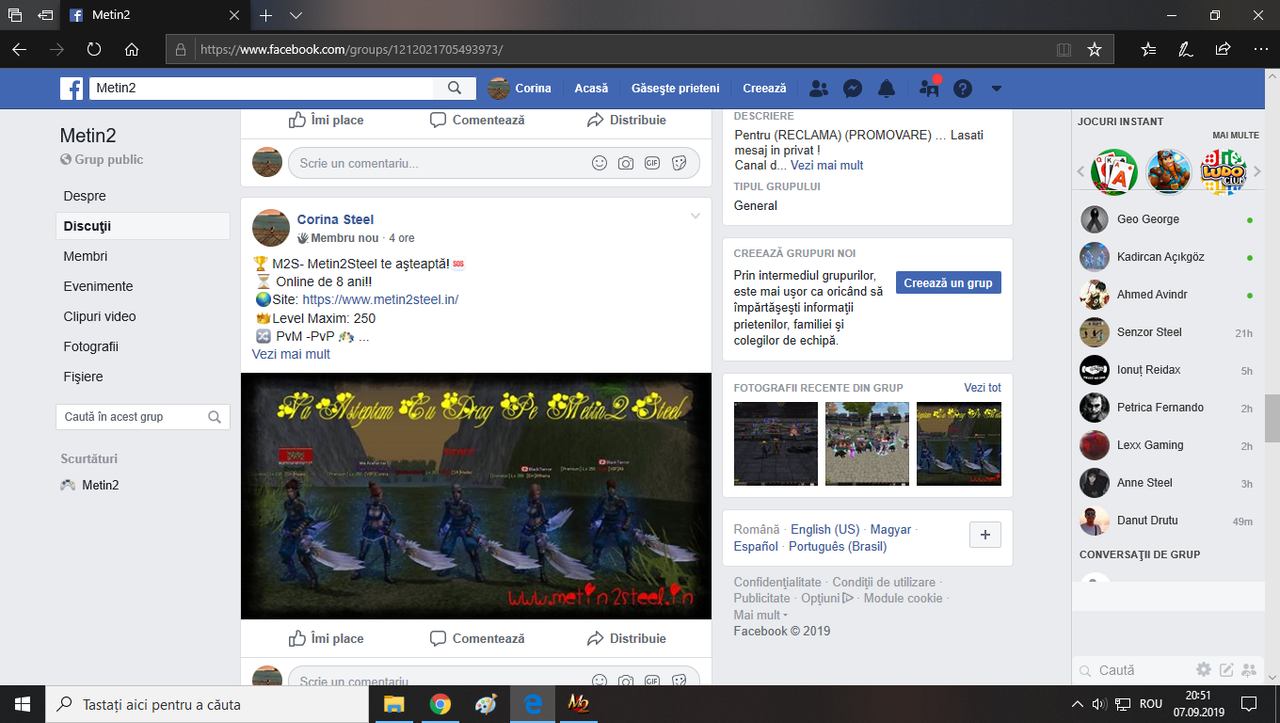Screen dimensions: 1280x723
Task: Add page to favorites with star icon
Action: (1094, 49)
